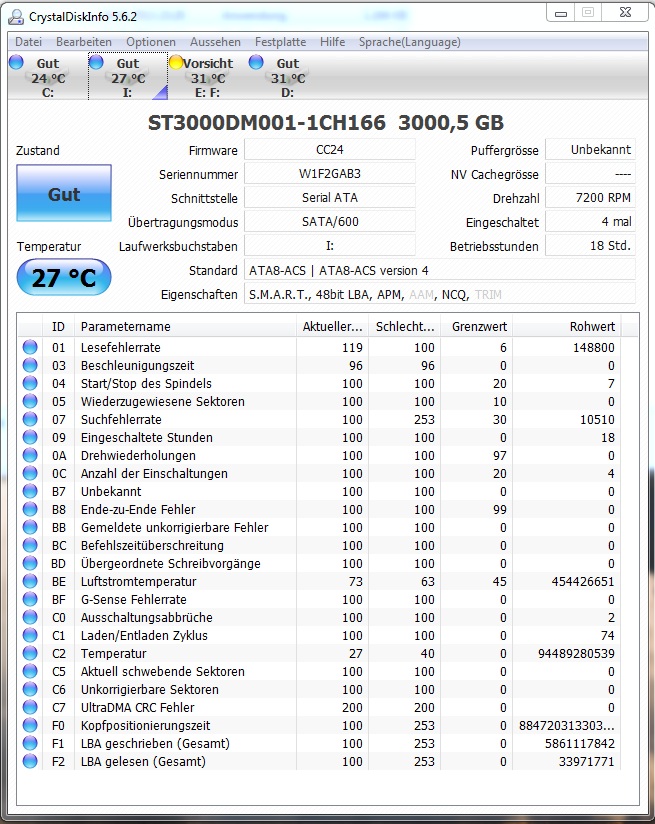
Task: Click the Eingeschaltet field 4 mal
Action: click(x=590, y=222)
